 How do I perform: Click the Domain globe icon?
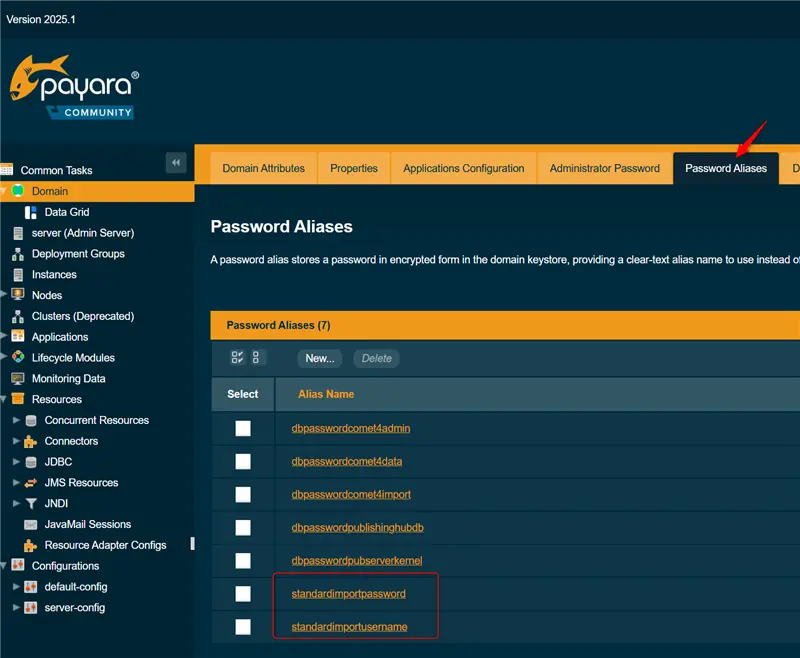[18, 191]
